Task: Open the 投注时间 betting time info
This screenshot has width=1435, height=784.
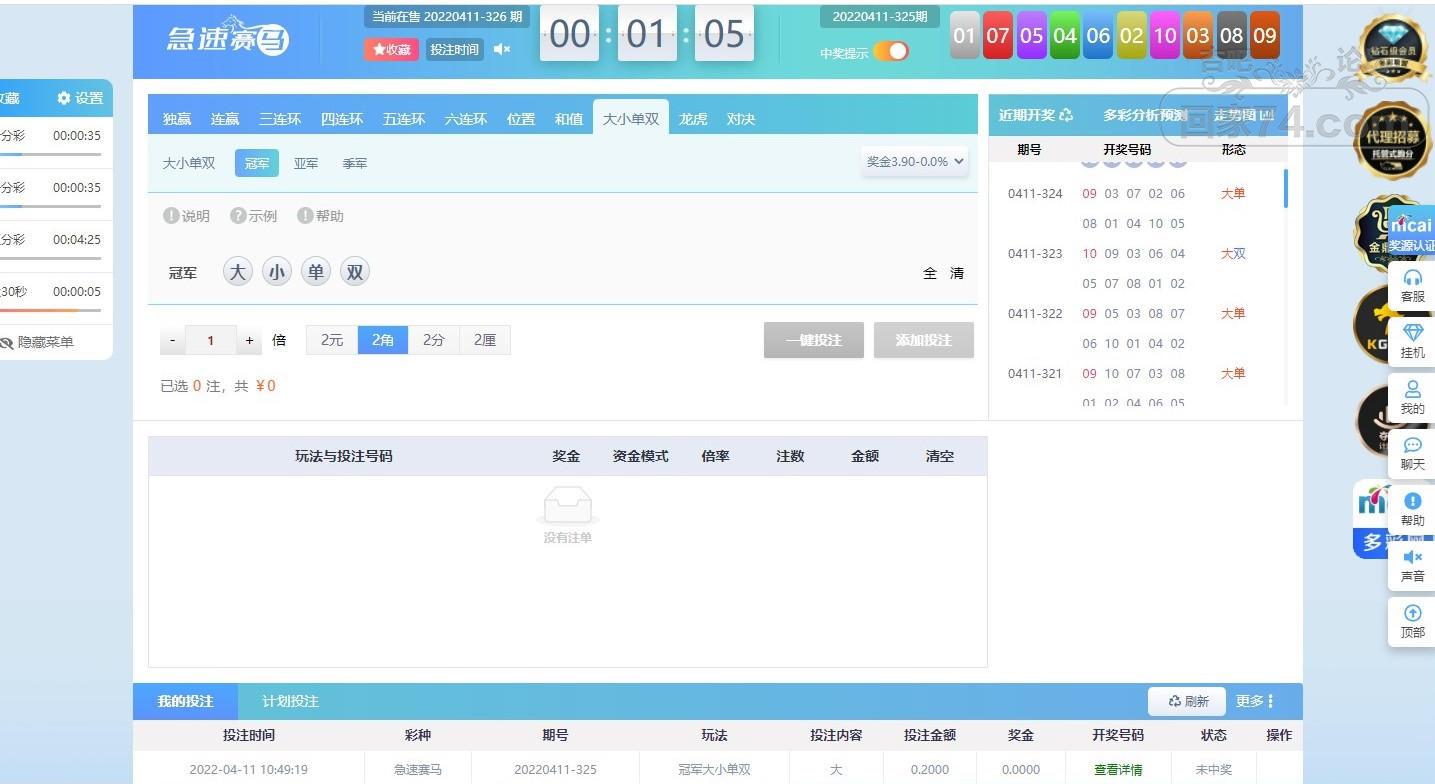Action: pos(454,49)
